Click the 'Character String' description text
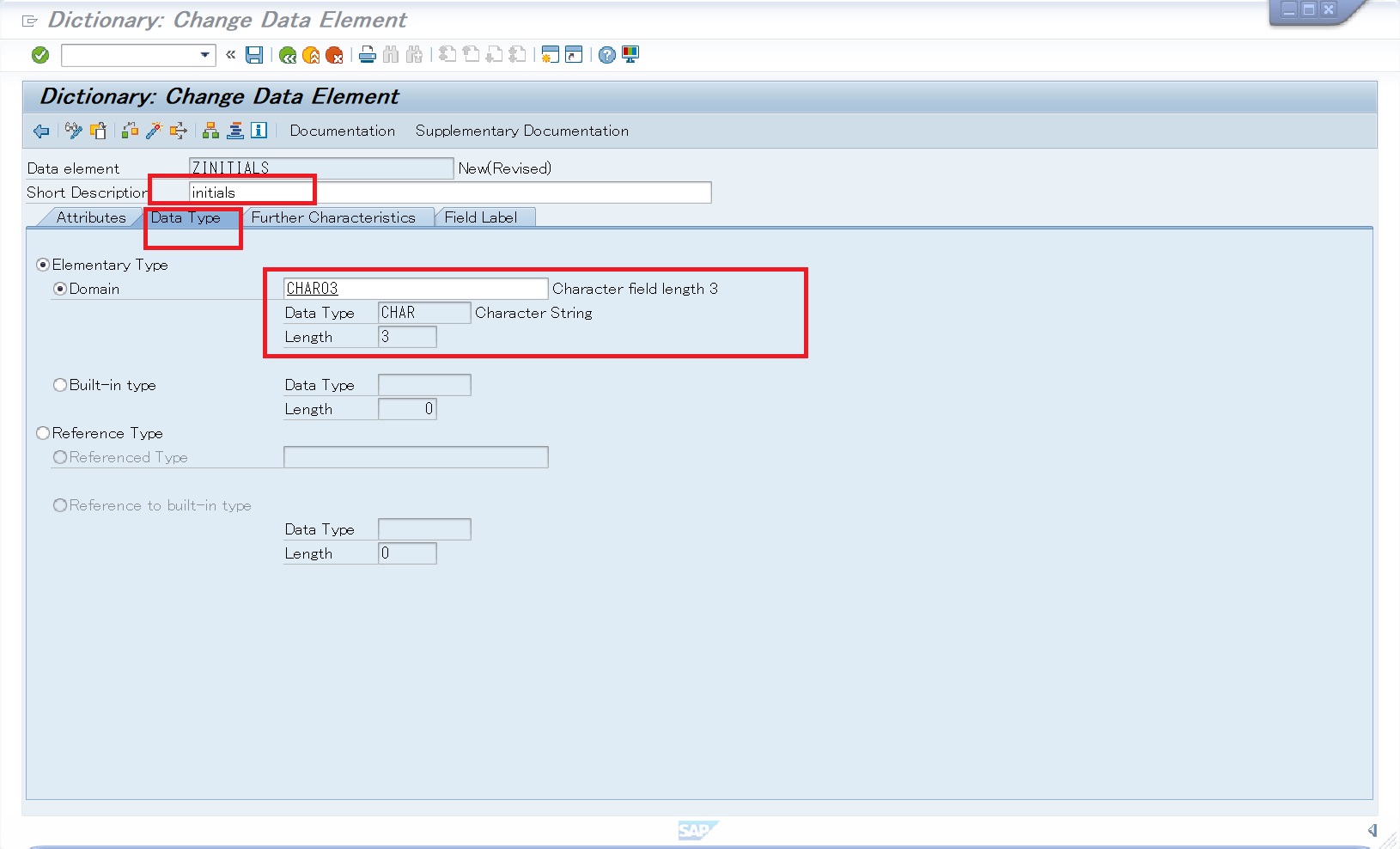 [533, 313]
